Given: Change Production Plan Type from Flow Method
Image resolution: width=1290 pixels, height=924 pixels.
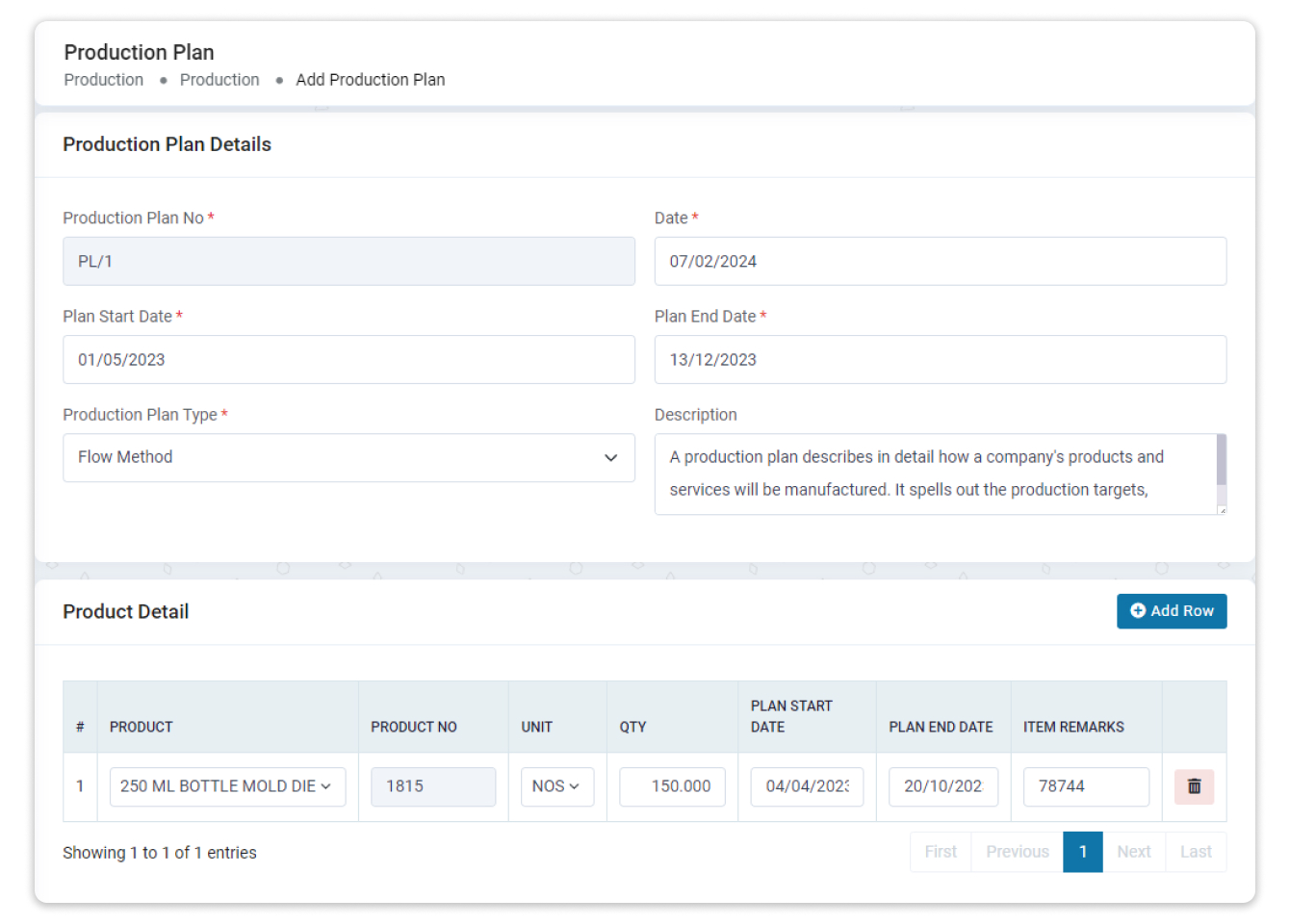Looking at the screenshot, I should tap(348, 458).
